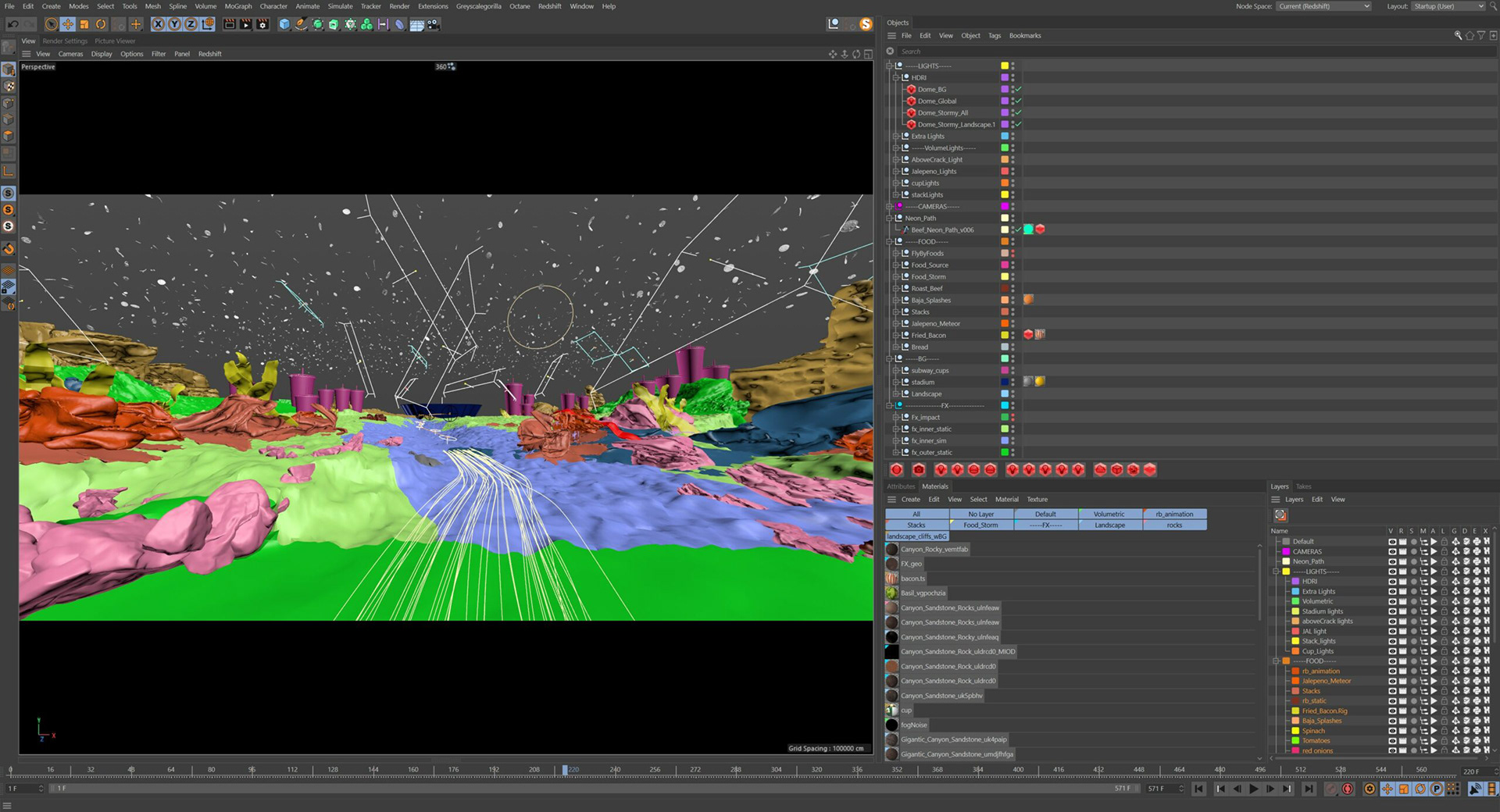1500x812 pixels.
Task: Switch to the Attributes tab
Action: coord(901,486)
